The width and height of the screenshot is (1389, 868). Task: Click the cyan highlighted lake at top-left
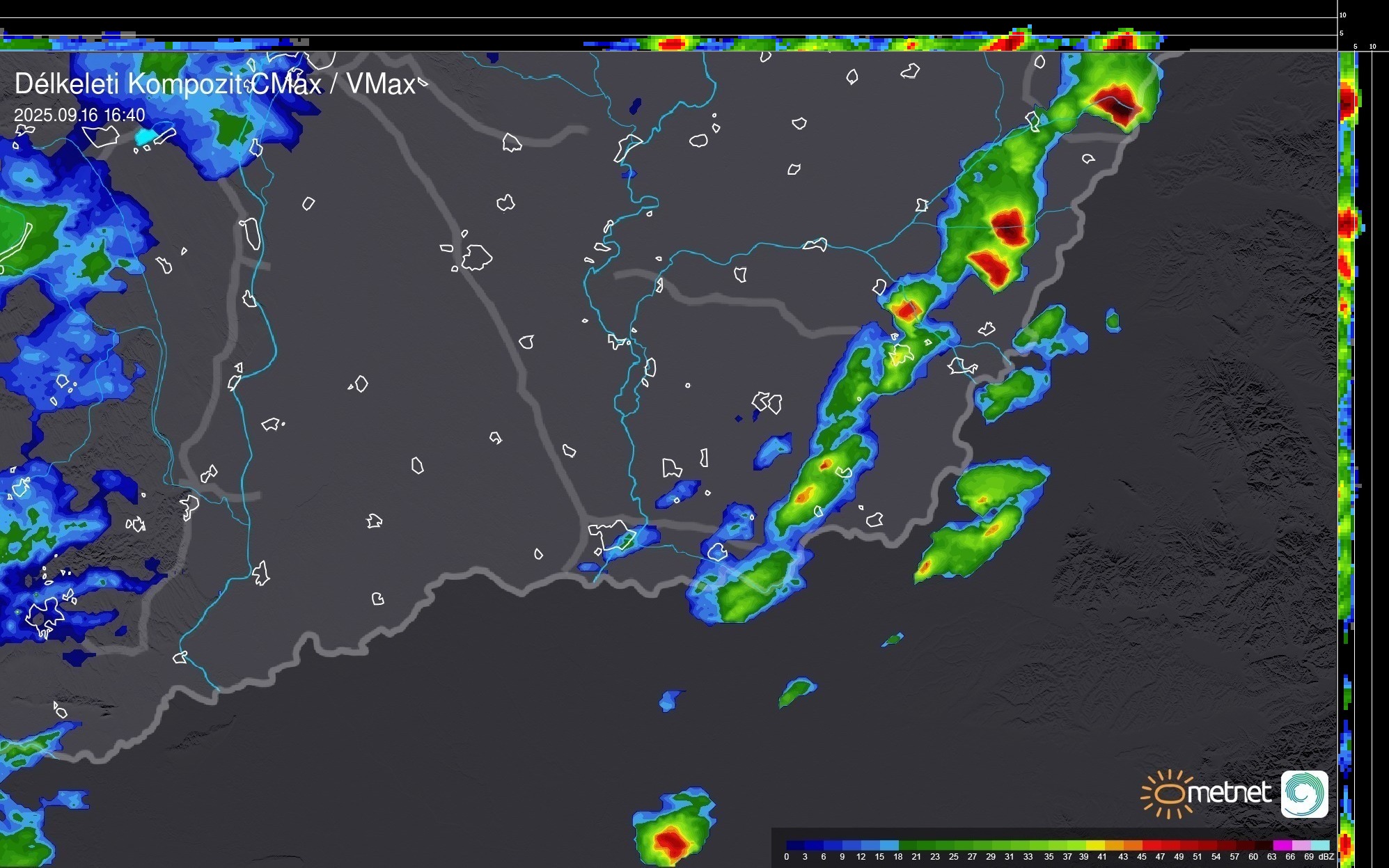(143, 137)
